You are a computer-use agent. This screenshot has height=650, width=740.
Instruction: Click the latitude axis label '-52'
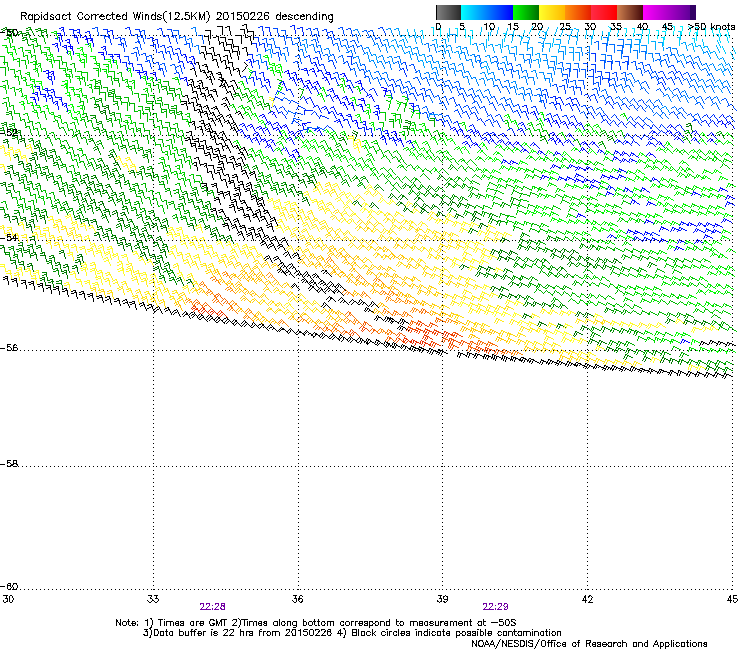point(9,132)
